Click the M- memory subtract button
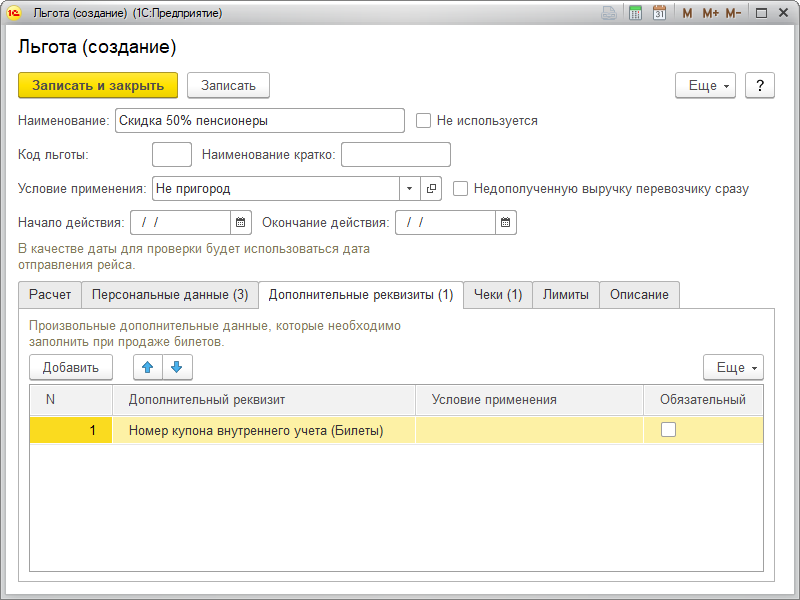This screenshot has height=600, width=800. pyautogui.click(x=733, y=13)
